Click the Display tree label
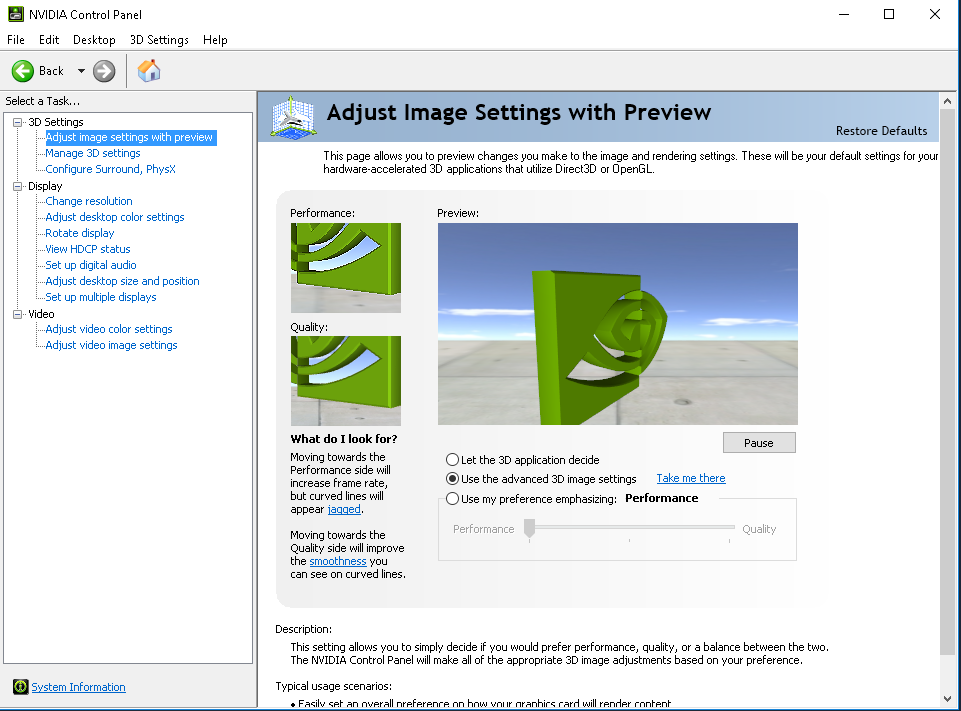Viewport: 961px width, 711px height. tap(45, 186)
